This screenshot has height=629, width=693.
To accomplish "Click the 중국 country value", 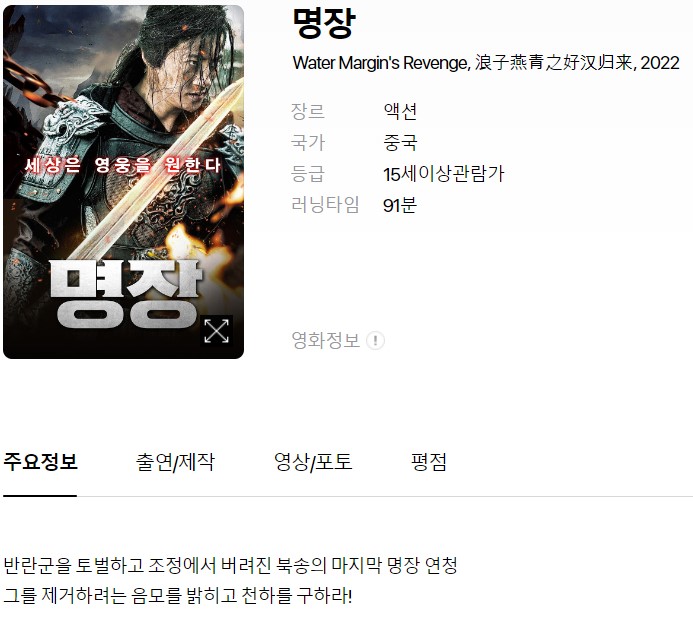I will click(x=400, y=143).
